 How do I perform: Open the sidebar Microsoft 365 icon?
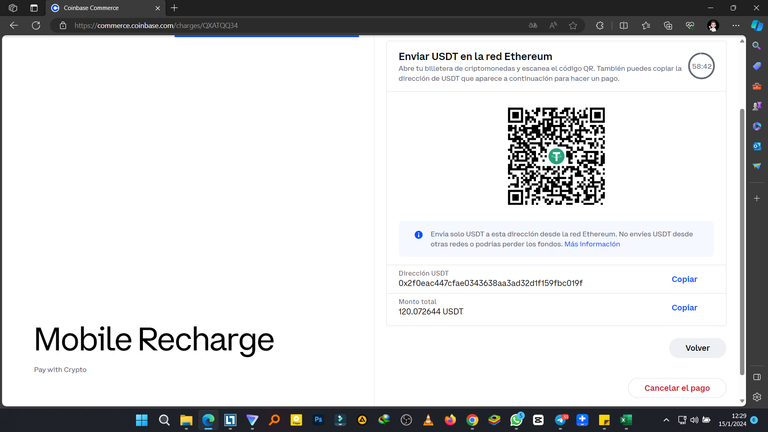(757, 126)
